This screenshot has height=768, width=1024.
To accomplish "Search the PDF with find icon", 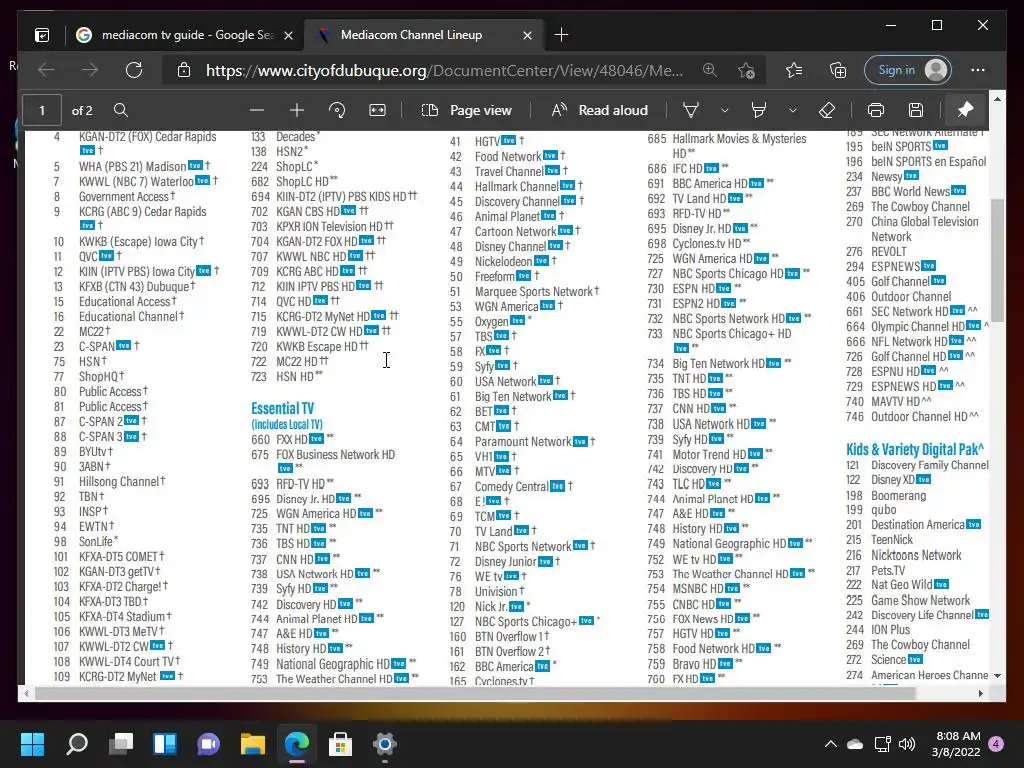I will point(121,110).
